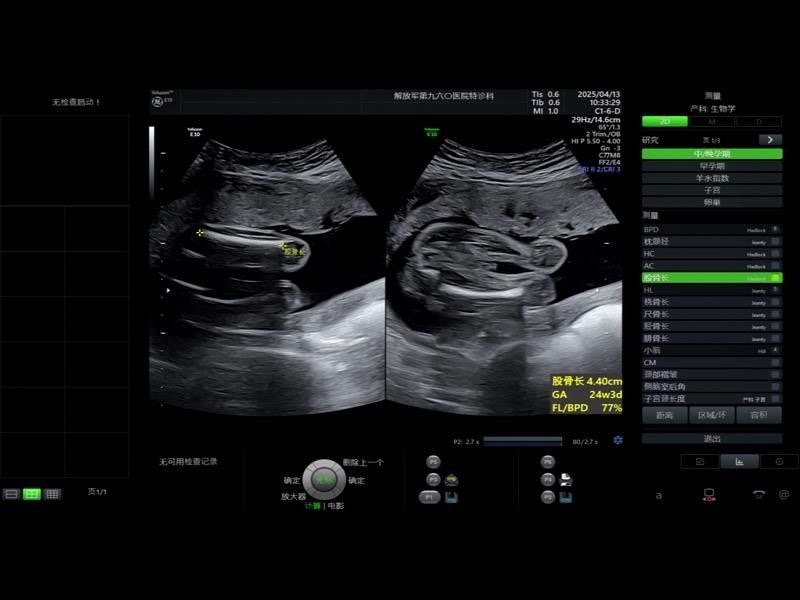Click the 电影 trackball mode label

point(336,506)
